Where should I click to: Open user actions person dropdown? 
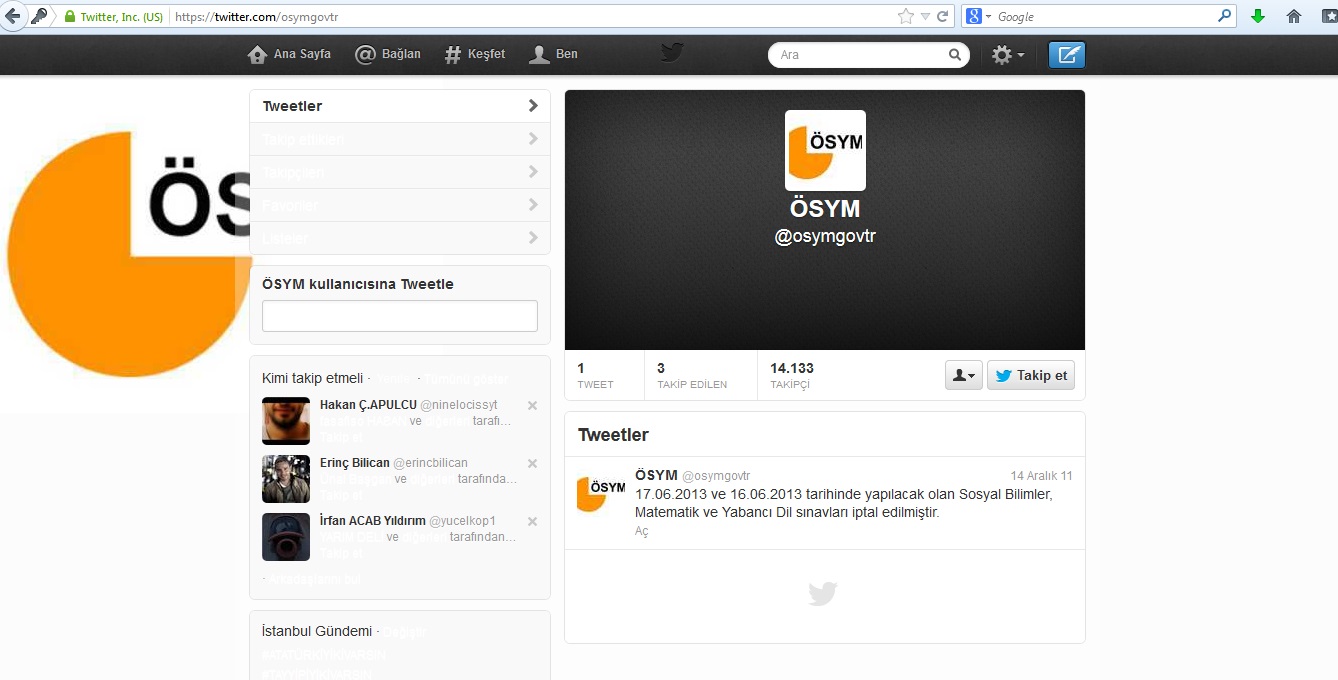point(964,375)
